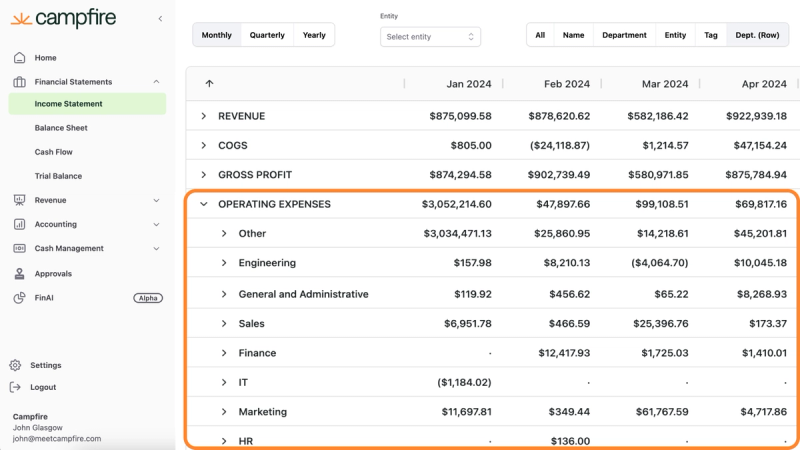The width and height of the screenshot is (800, 450).
Task: Open the Balance Sheet page
Action: point(61,128)
